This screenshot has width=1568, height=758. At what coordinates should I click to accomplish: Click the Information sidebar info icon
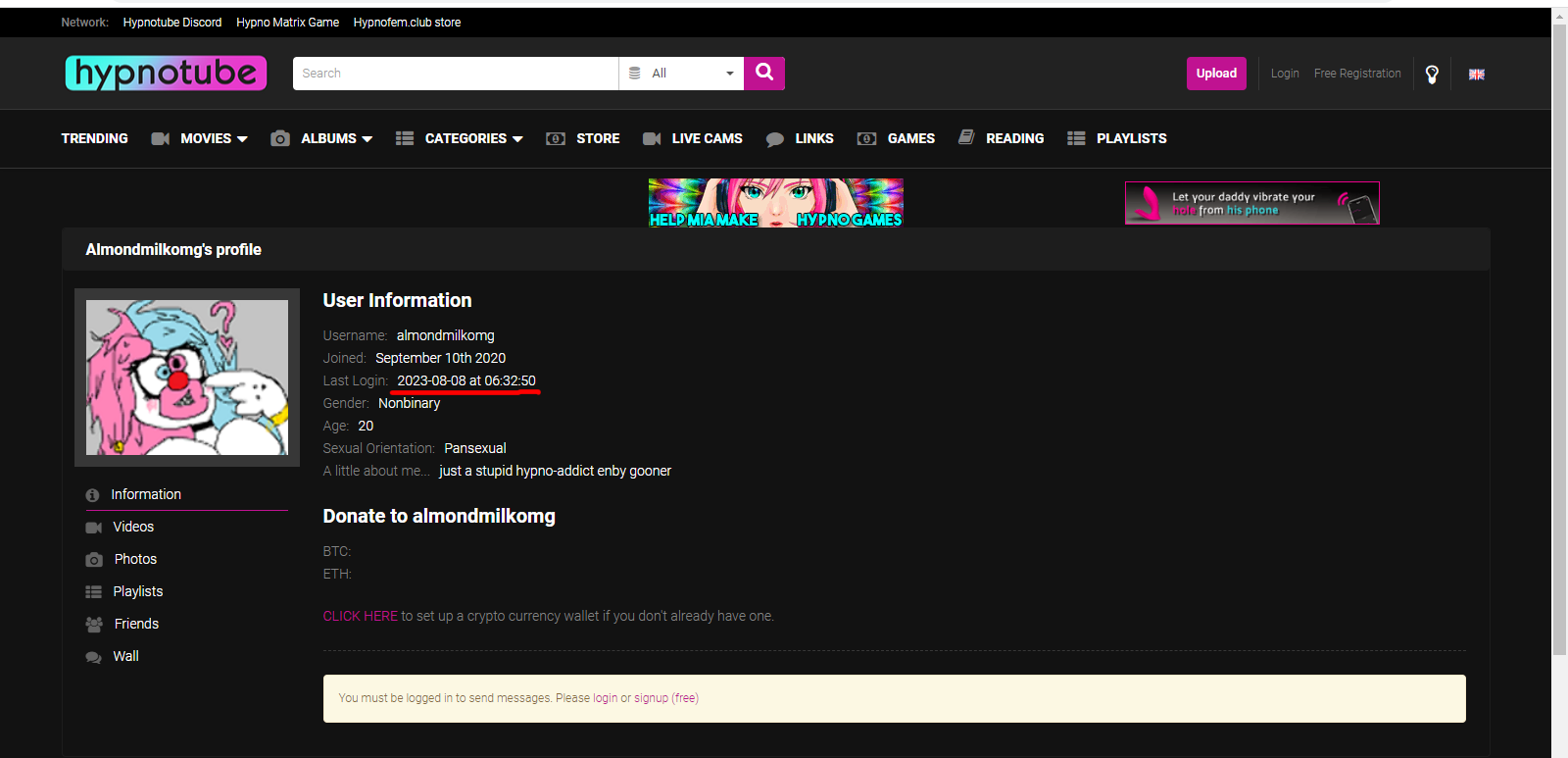[x=93, y=495]
